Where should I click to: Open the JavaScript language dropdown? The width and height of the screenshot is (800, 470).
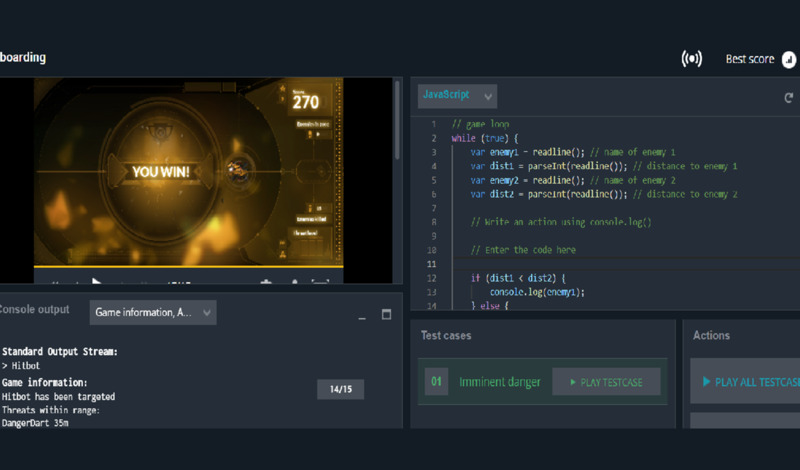coord(457,96)
